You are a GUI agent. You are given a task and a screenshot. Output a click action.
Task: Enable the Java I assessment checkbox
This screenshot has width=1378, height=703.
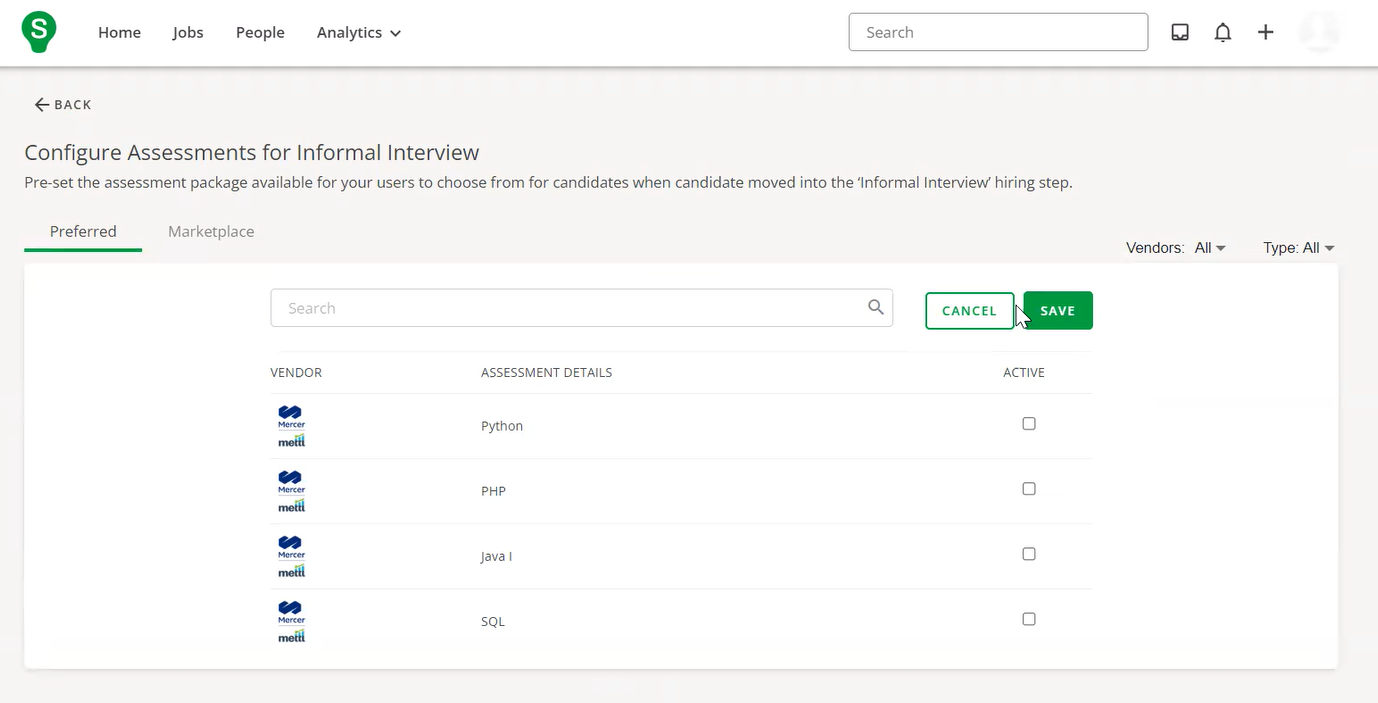pyautogui.click(x=1029, y=554)
